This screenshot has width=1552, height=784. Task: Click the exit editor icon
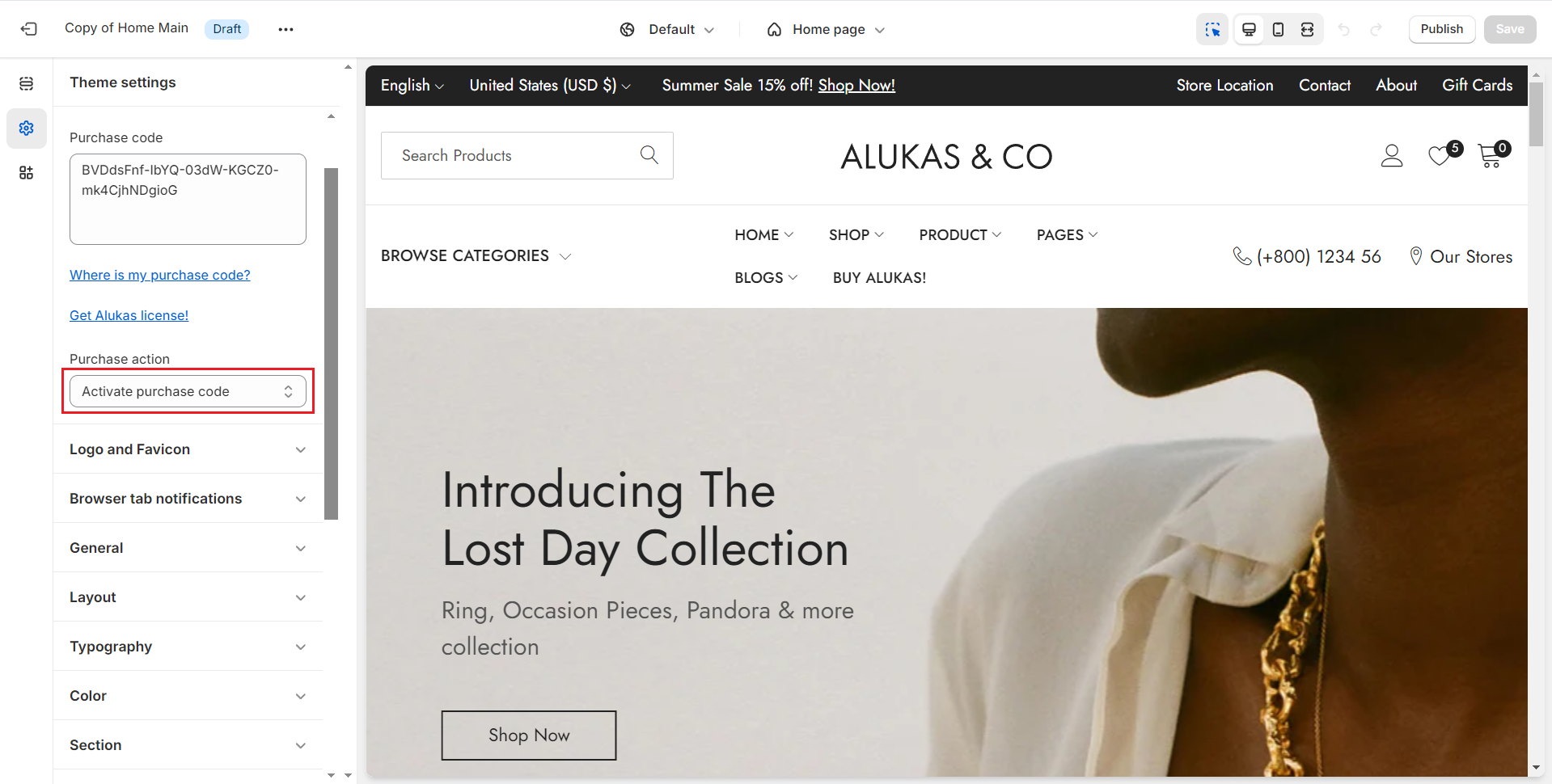click(x=29, y=29)
